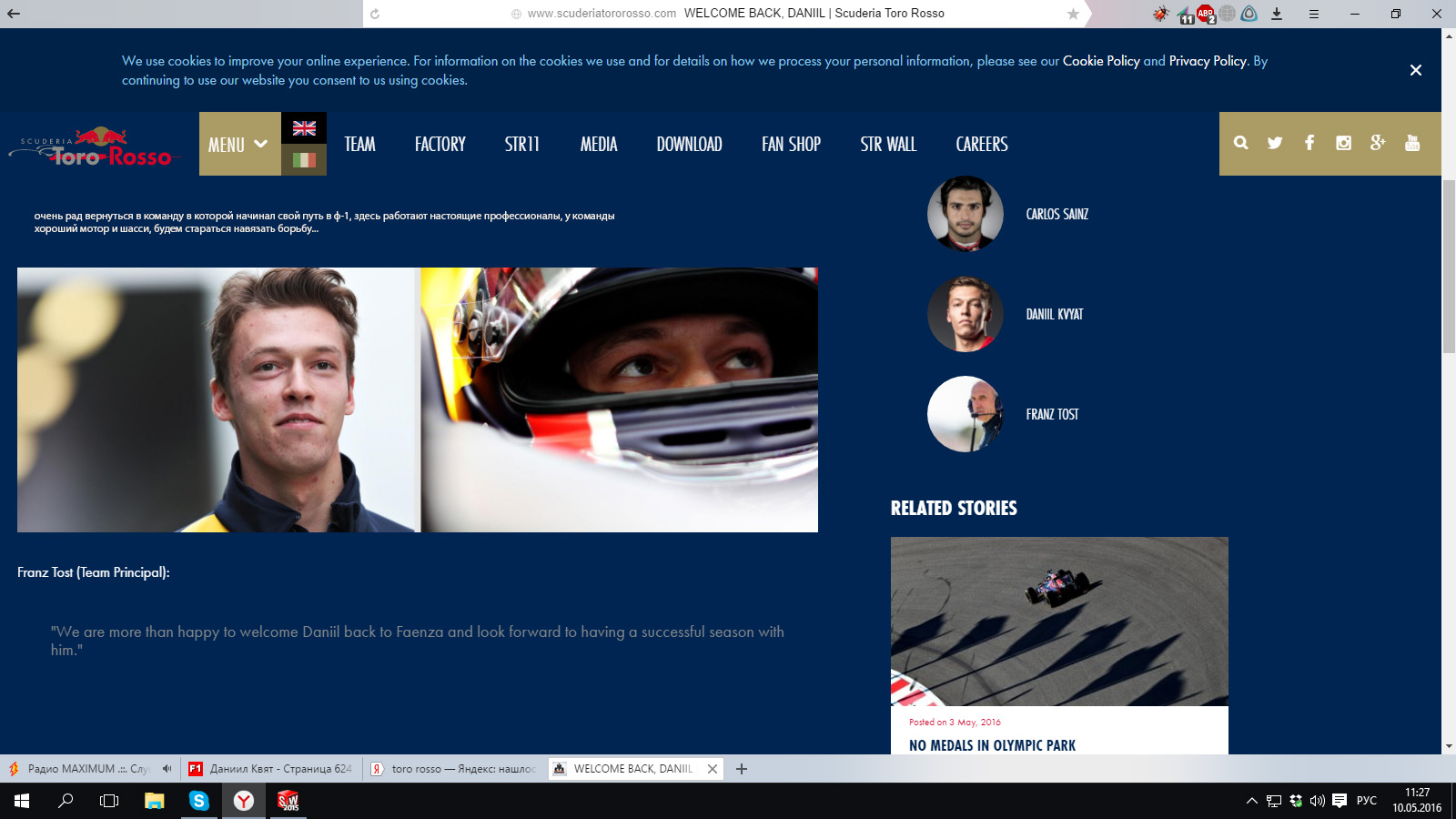Open the STR WALL navigation item
The image size is (1456, 819).
click(x=888, y=144)
